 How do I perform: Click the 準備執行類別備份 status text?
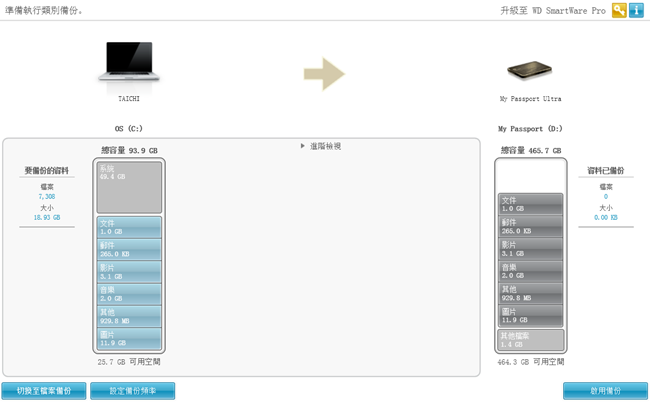coord(44,11)
